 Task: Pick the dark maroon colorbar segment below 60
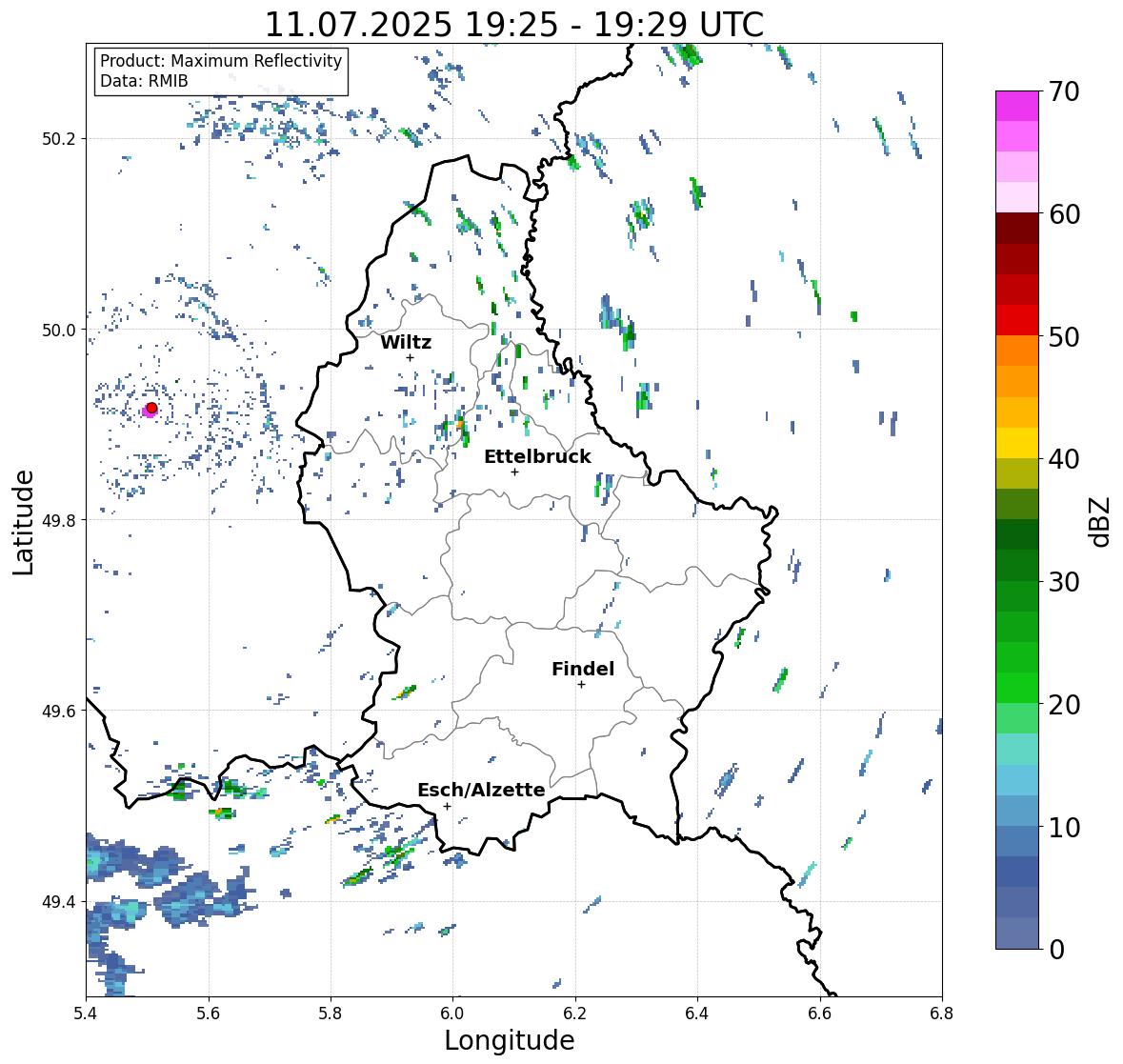click(1017, 229)
